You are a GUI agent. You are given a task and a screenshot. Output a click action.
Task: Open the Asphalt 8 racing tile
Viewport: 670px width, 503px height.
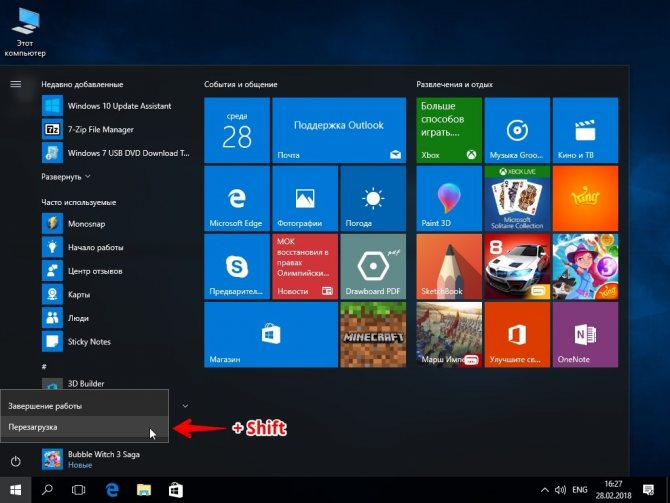pyautogui.click(x=517, y=266)
